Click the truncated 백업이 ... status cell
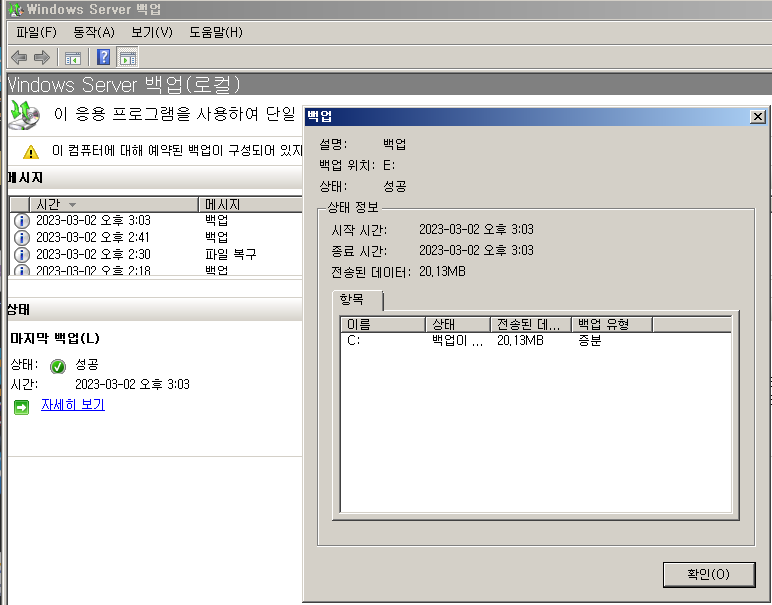Screen dimensions: 772x605 (457, 341)
